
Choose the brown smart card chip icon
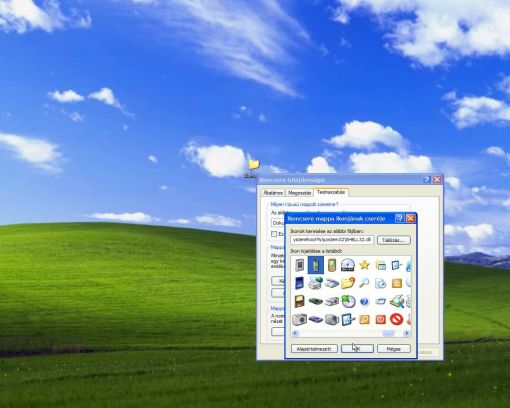click(300, 302)
